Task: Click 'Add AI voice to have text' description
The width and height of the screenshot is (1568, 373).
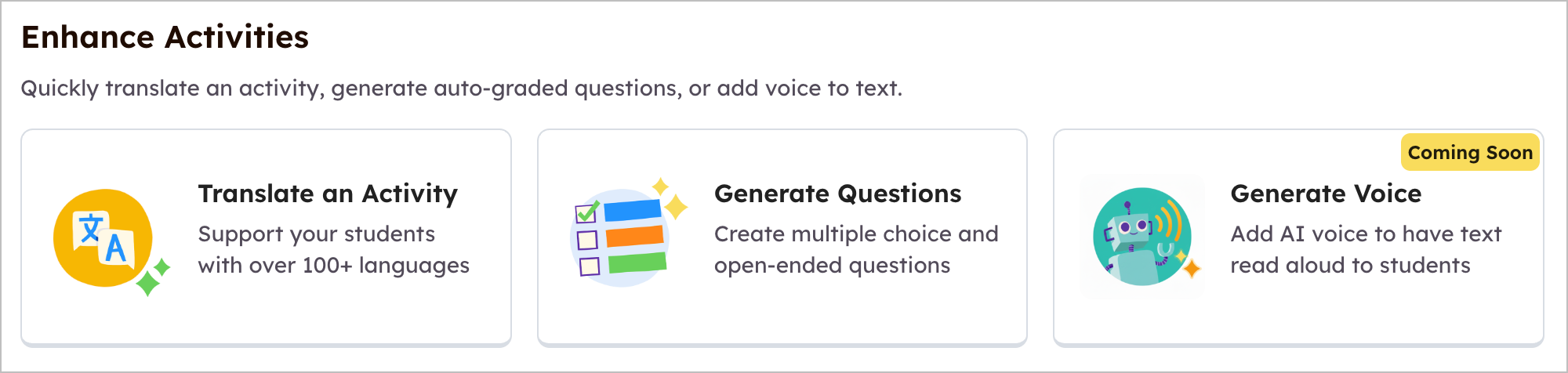Action: pyautogui.click(x=1366, y=234)
